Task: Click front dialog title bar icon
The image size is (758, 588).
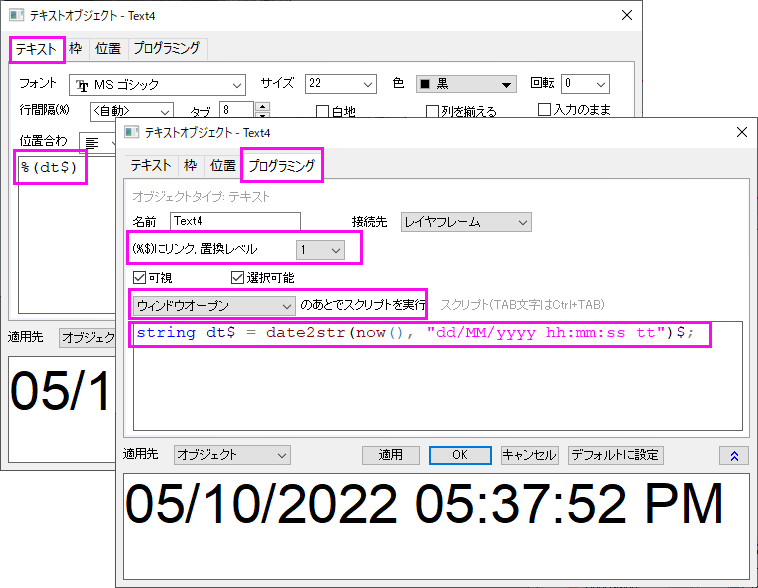Action: point(131,132)
